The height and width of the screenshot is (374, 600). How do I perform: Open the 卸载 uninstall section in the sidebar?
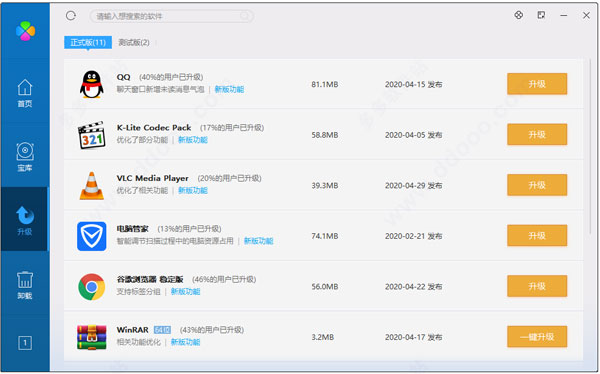[25, 285]
